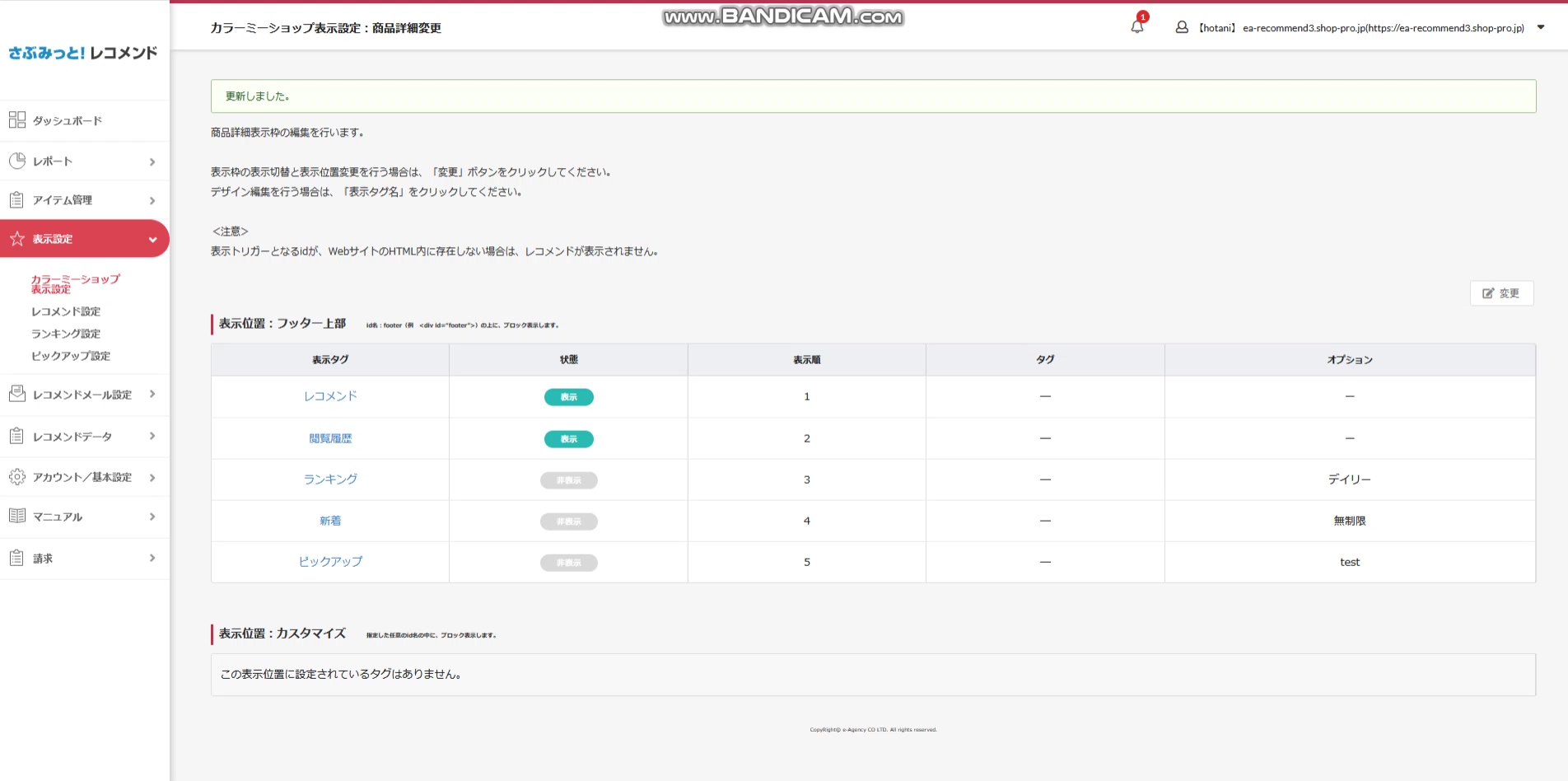Collapse the 表示設定 section chevron
Screen dimensions: 1568x781
pos(152,239)
